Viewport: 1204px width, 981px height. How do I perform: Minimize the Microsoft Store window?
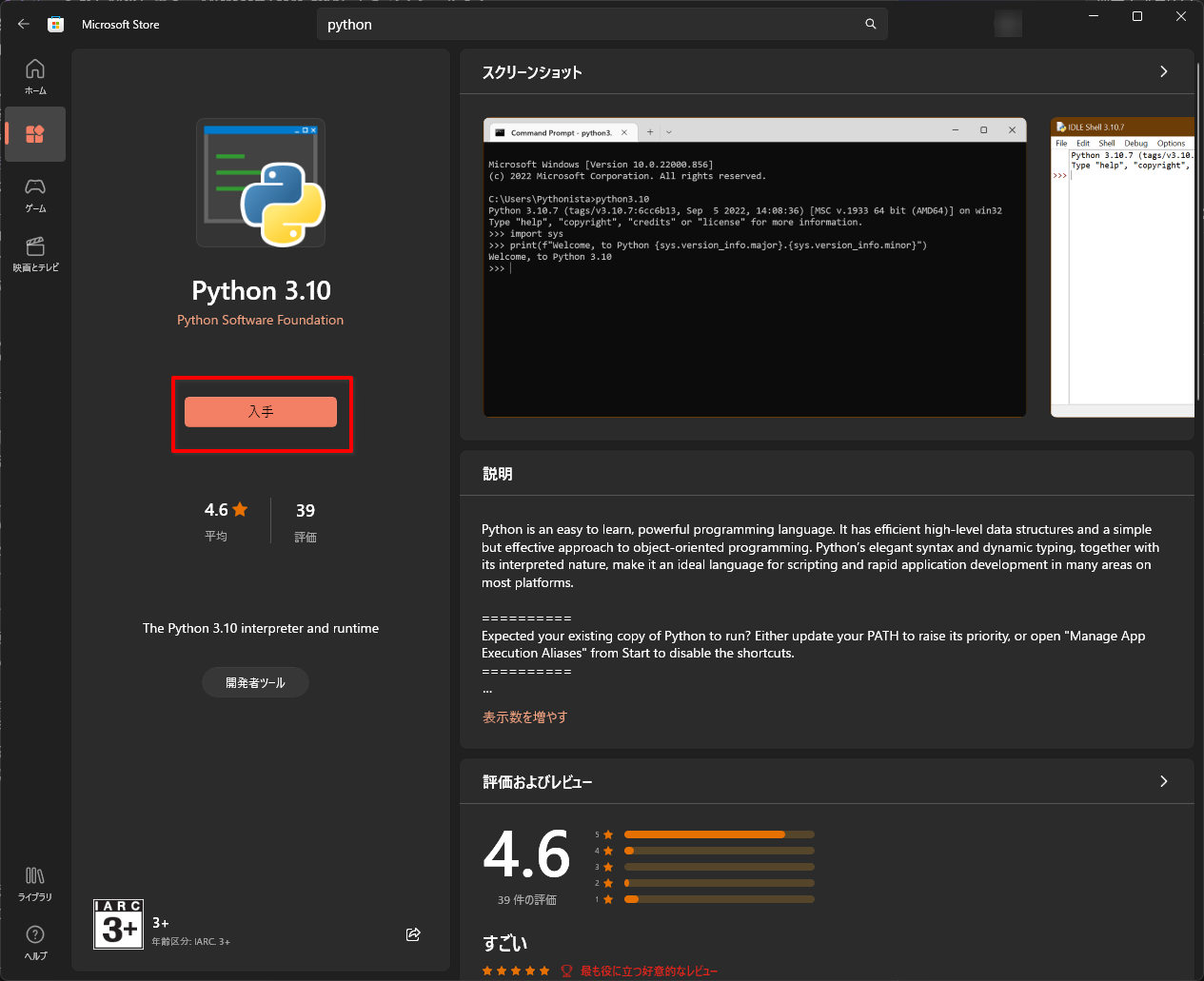coord(1095,16)
